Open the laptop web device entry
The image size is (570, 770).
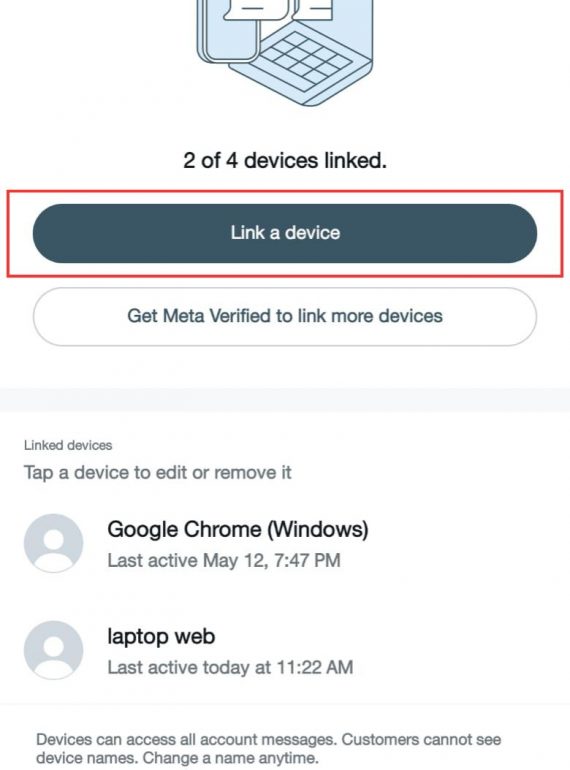285,651
